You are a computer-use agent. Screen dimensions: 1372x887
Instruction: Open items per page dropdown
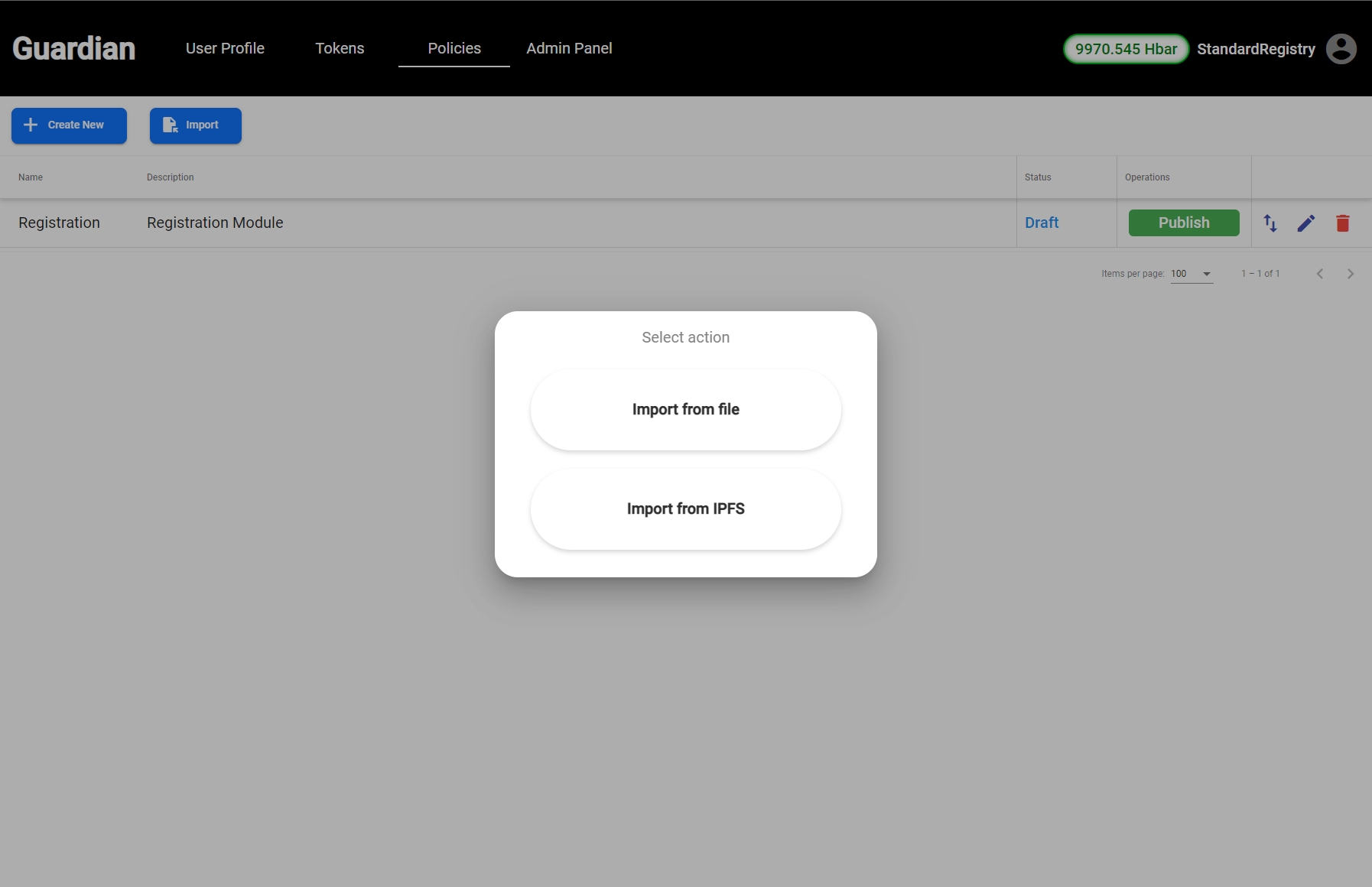pyautogui.click(x=1192, y=274)
